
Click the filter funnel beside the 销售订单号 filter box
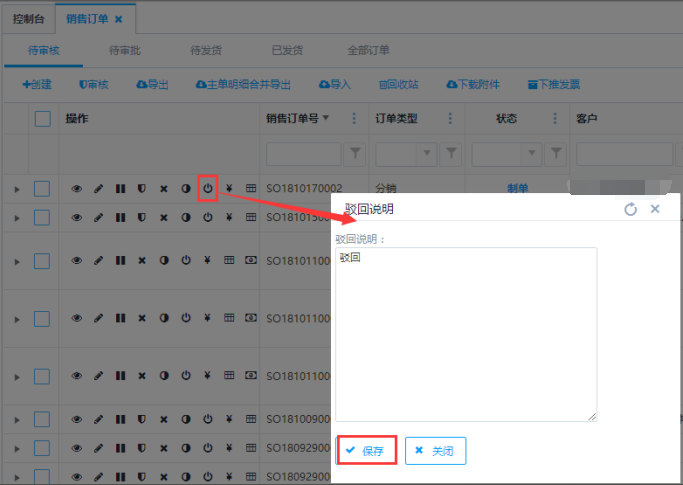[354, 153]
